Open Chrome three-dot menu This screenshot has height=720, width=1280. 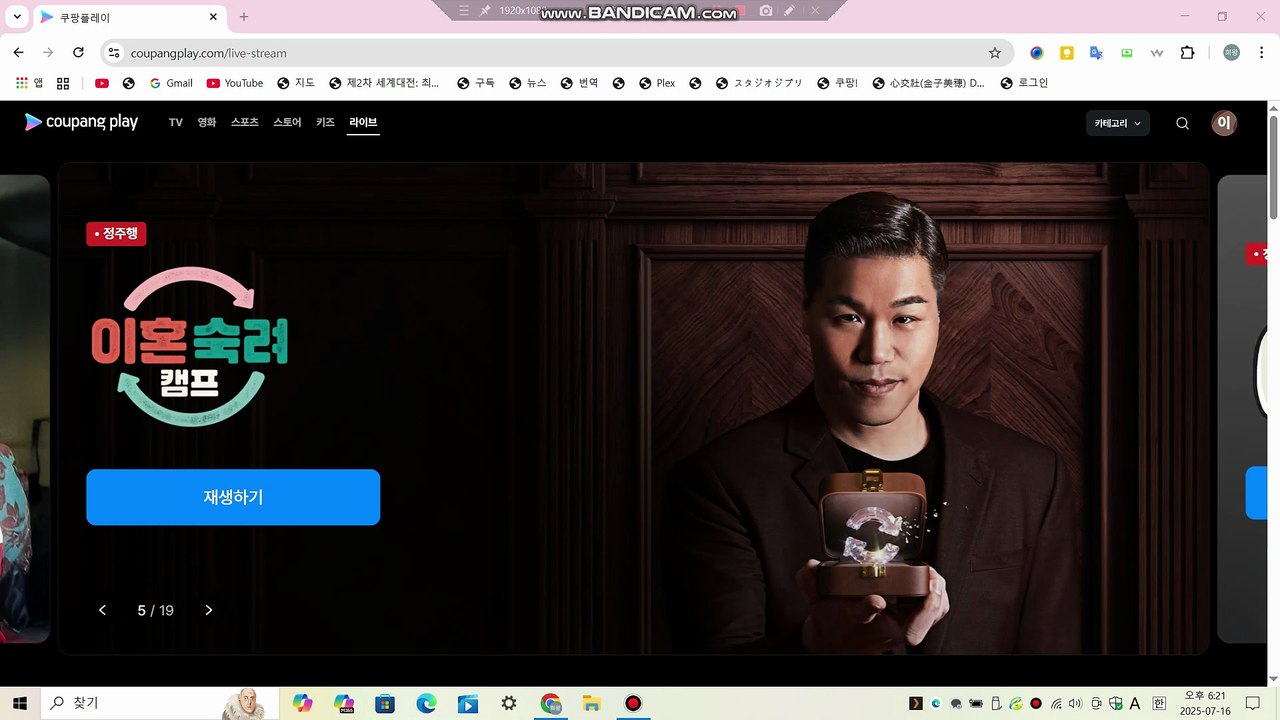coord(1262,53)
